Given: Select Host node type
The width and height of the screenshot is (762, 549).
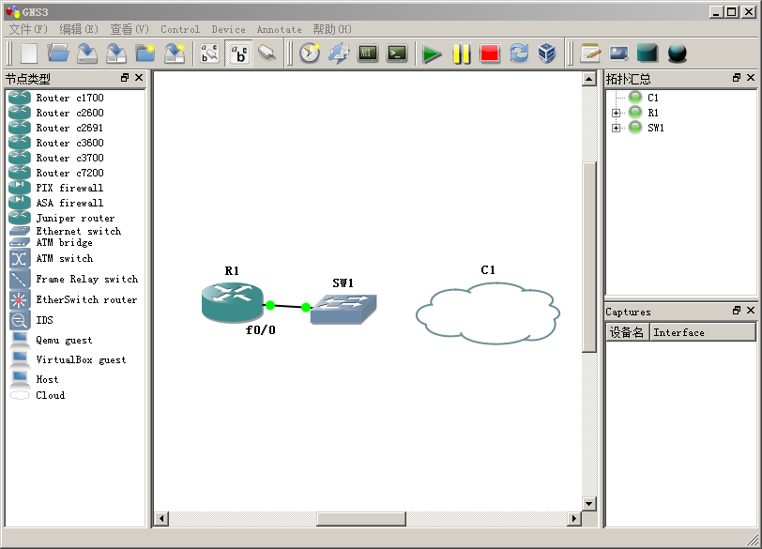Looking at the screenshot, I should 47,379.
